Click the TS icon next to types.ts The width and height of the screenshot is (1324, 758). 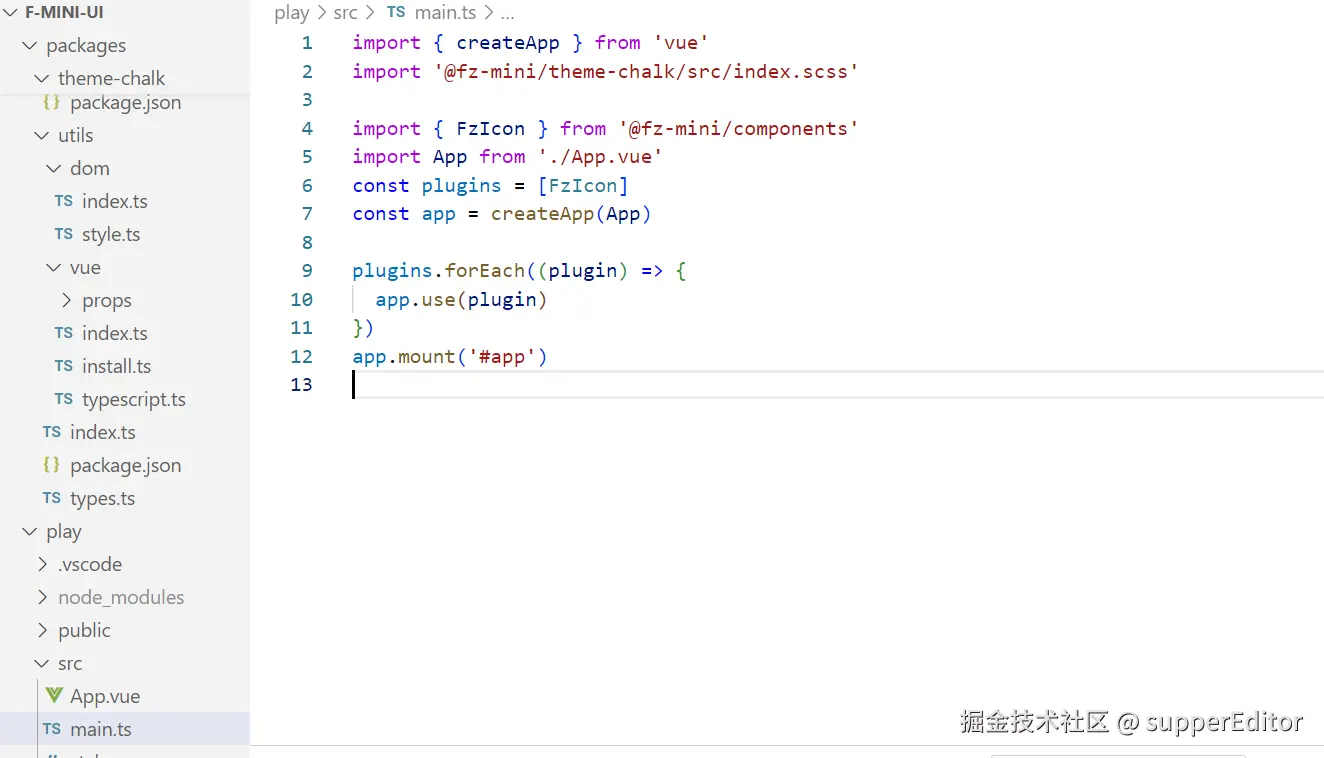click(52, 498)
